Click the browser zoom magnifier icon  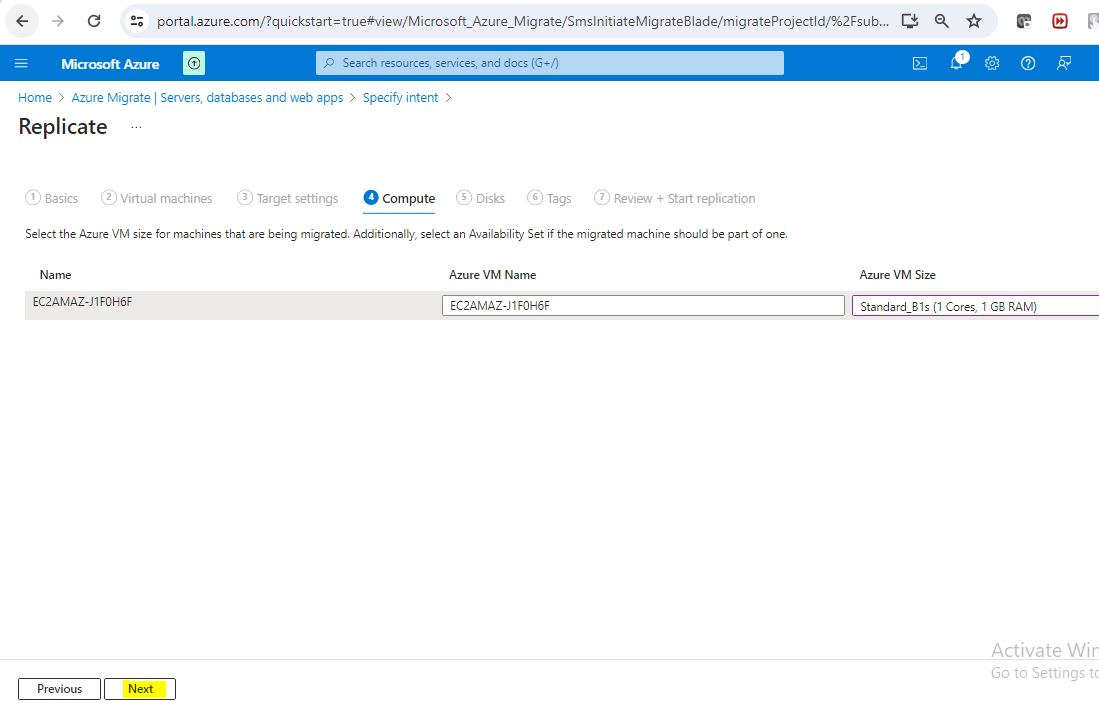(x=941, y=20)
